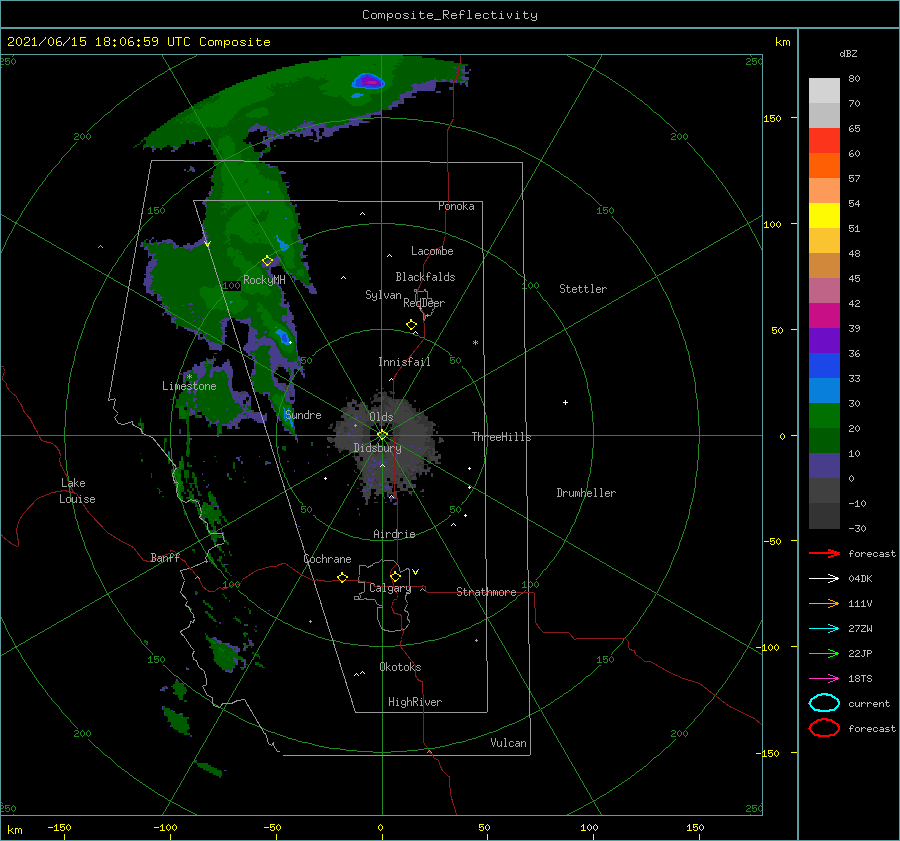The height and width of the screenshot is (841, 900).
Task: Select the purple 36–39 dBZ swatch
Action: 824,340
